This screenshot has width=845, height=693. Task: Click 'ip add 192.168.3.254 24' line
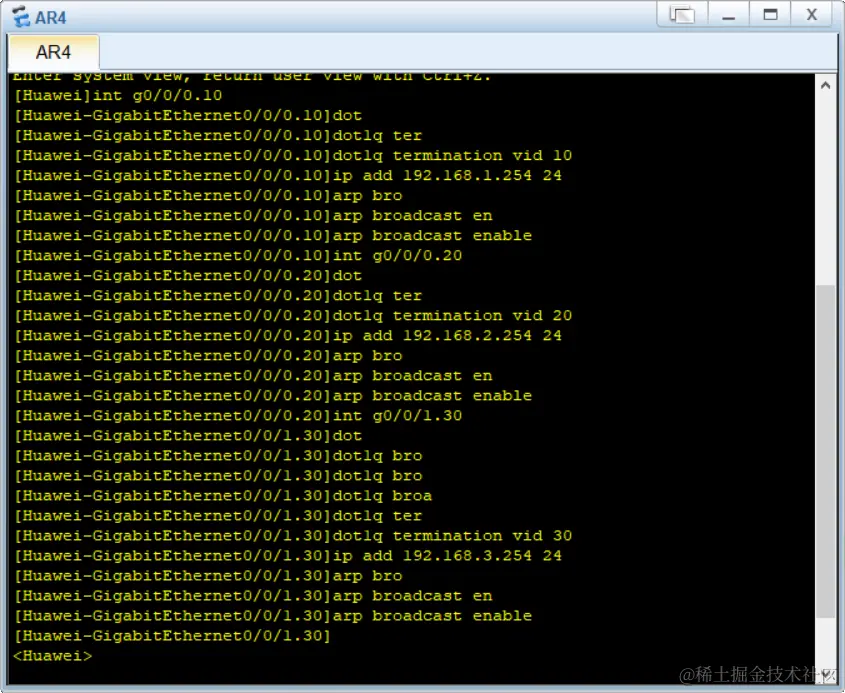288,556
